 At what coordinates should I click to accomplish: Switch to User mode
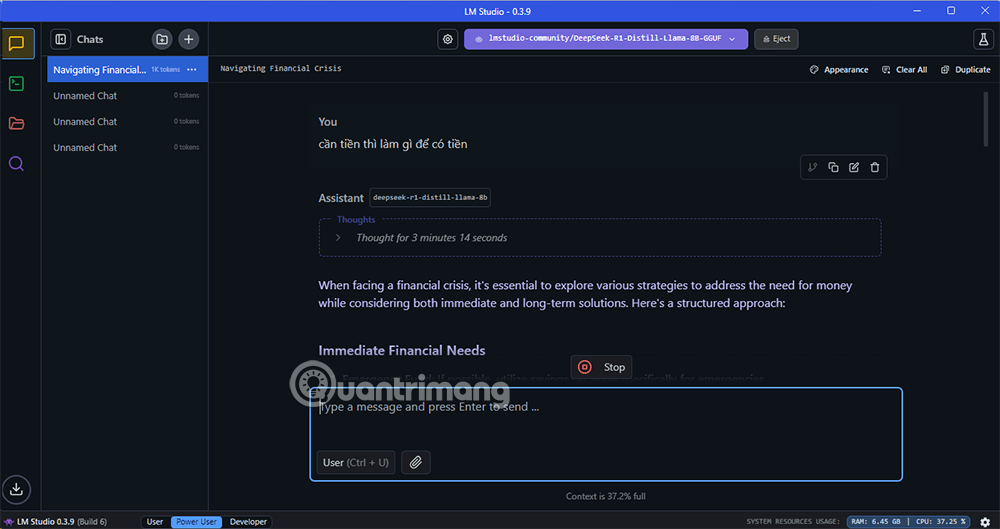[155, 522]
